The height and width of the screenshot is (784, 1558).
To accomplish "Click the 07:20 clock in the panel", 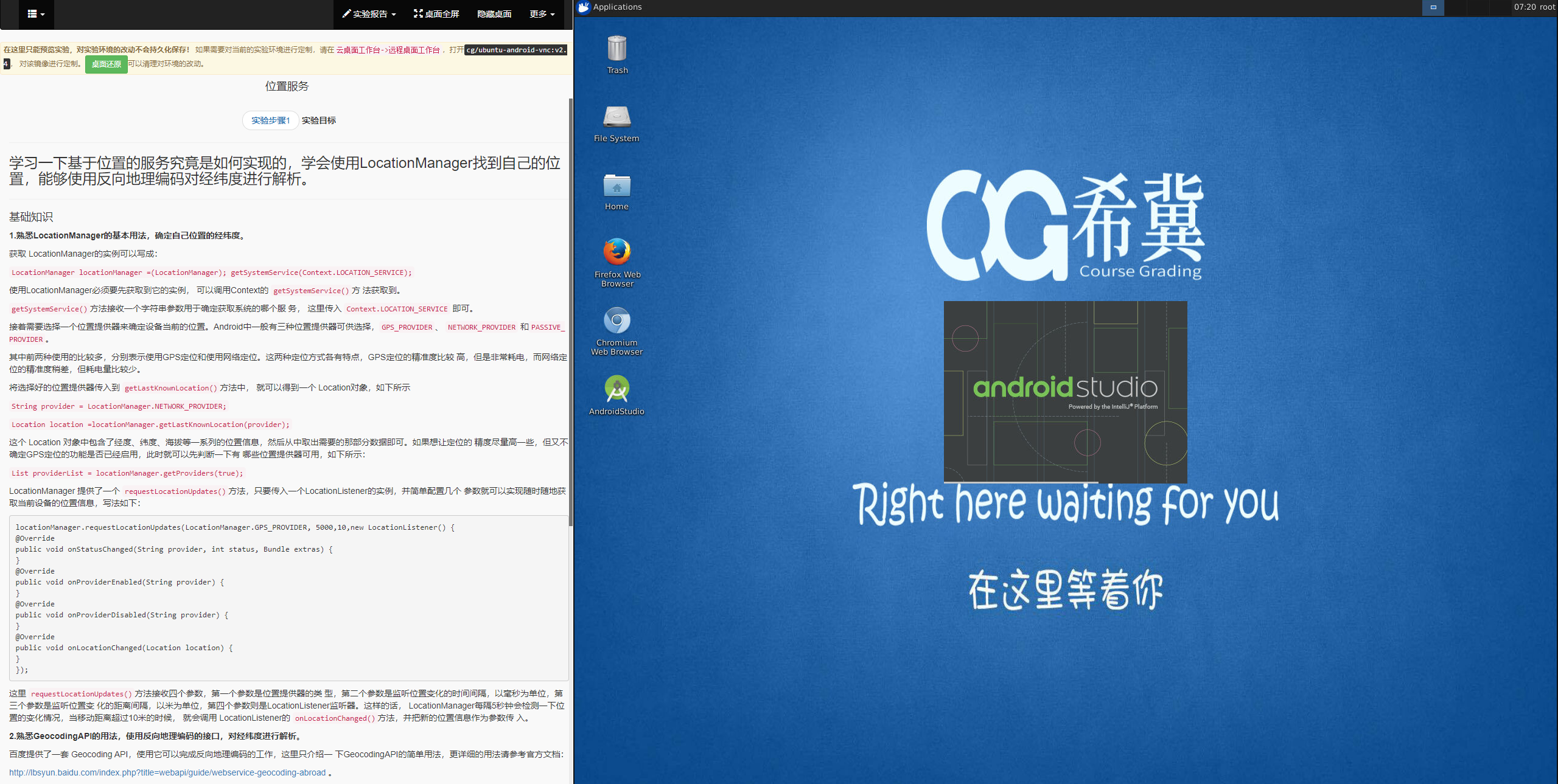I will pos(1525,7).
